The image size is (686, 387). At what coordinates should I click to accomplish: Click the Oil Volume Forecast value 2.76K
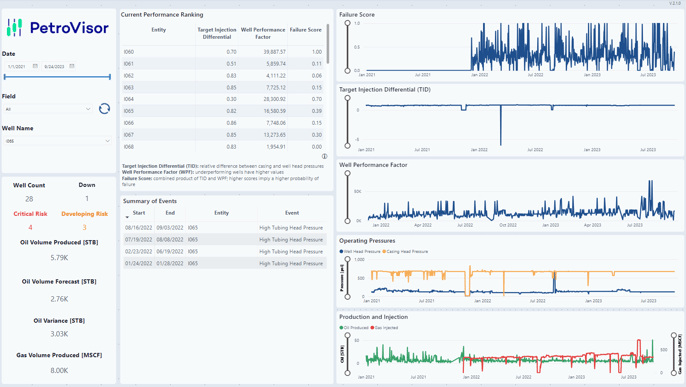pos(59,299)
